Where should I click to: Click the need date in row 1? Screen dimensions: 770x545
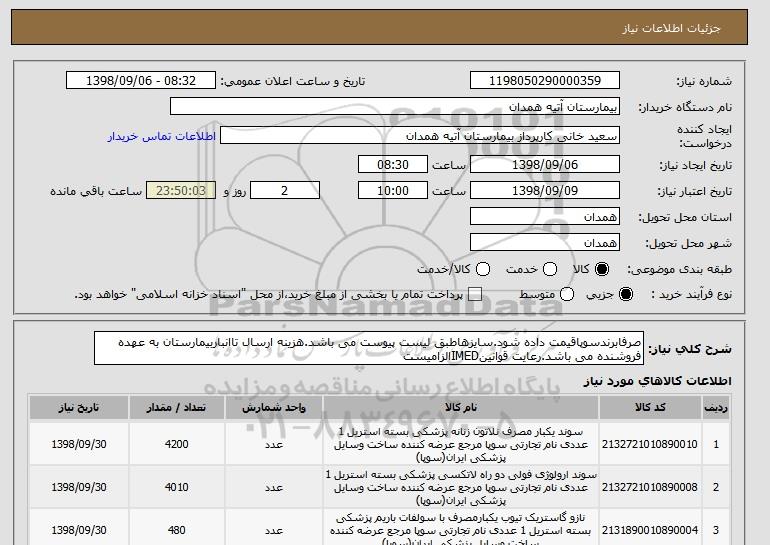coord(79,444)
